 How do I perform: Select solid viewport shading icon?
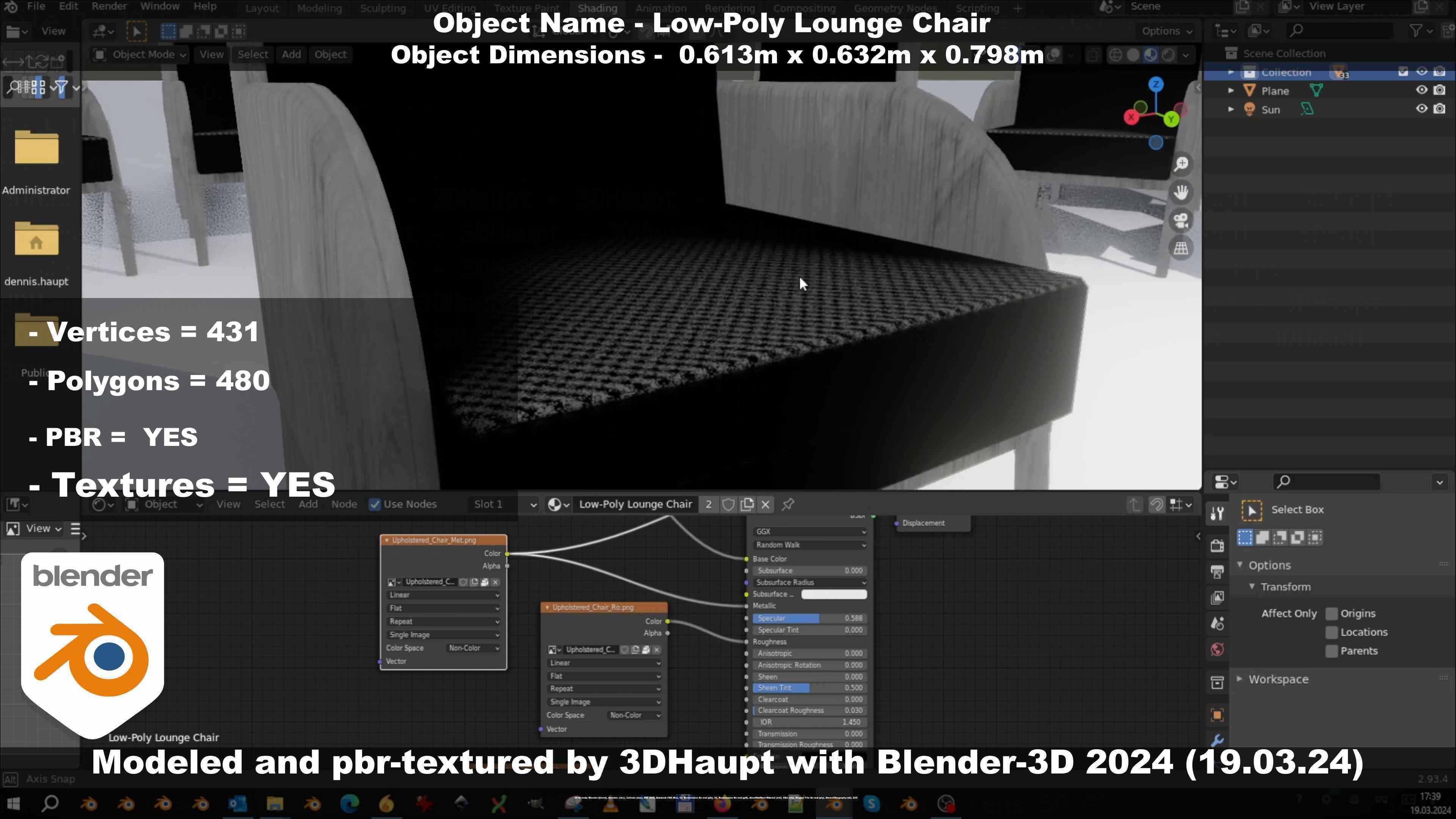pyautogui.click(x=1133, y=55)
